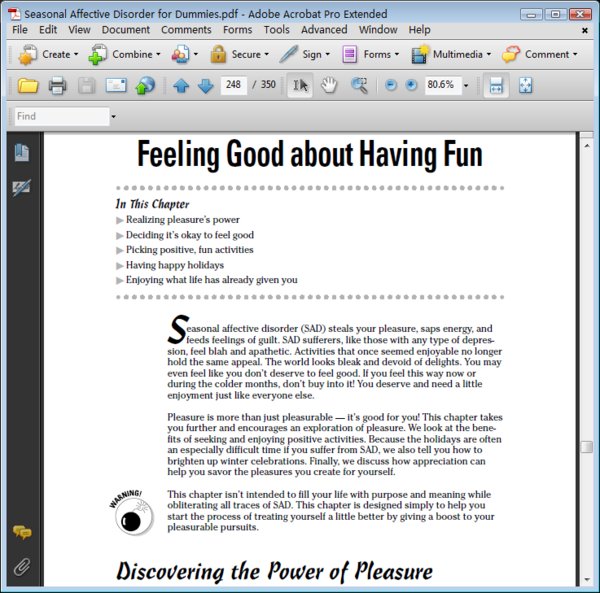The height and width of the screenshot is (593, 600).
Task: Open the View menu
Action: point(79,29)
